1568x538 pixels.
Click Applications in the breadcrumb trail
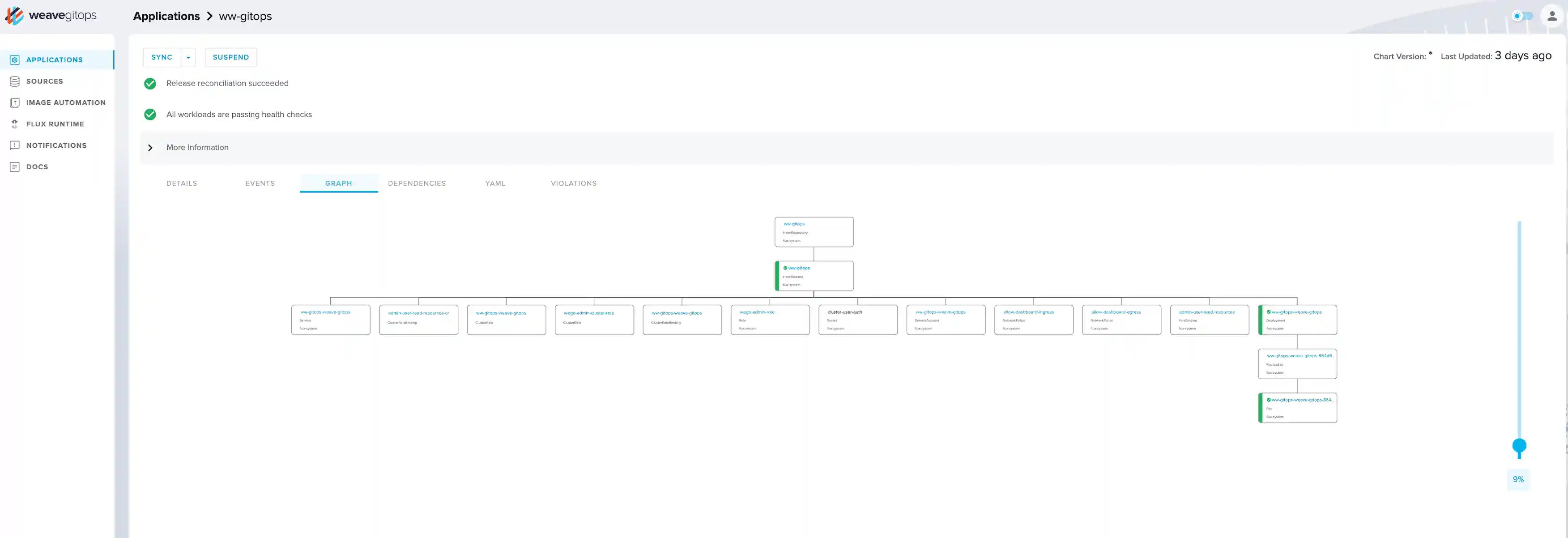coord(166,16)
